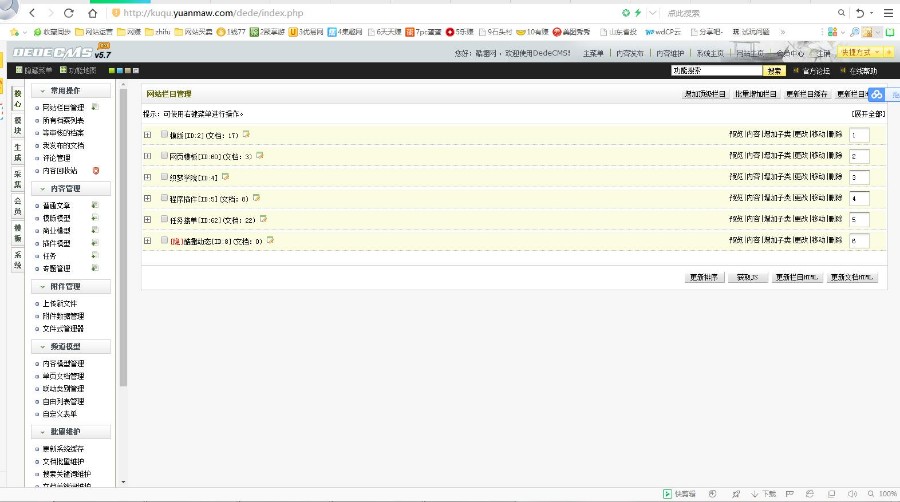Click the blue cloud icon at right edge
900x502 pixels.
click(x=875, y=94)
